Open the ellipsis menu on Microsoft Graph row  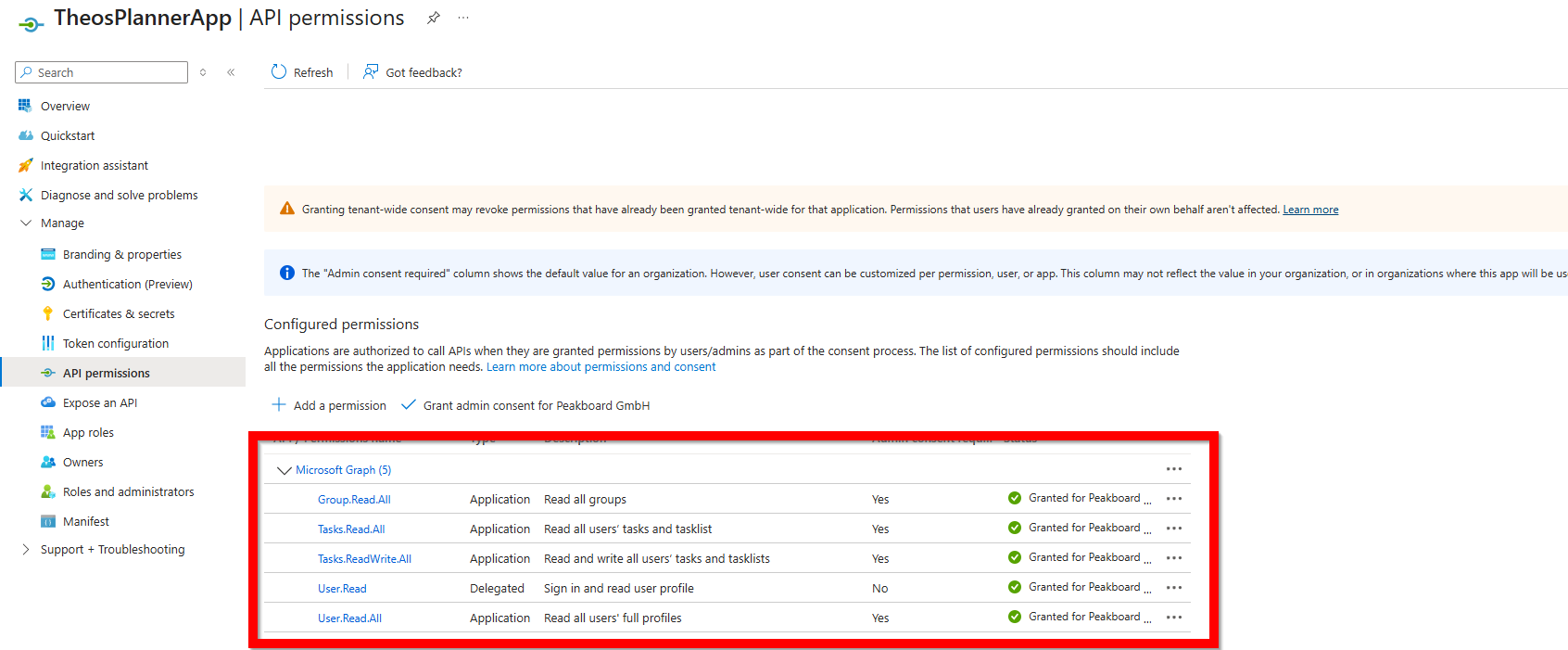tap(1174, 469)
